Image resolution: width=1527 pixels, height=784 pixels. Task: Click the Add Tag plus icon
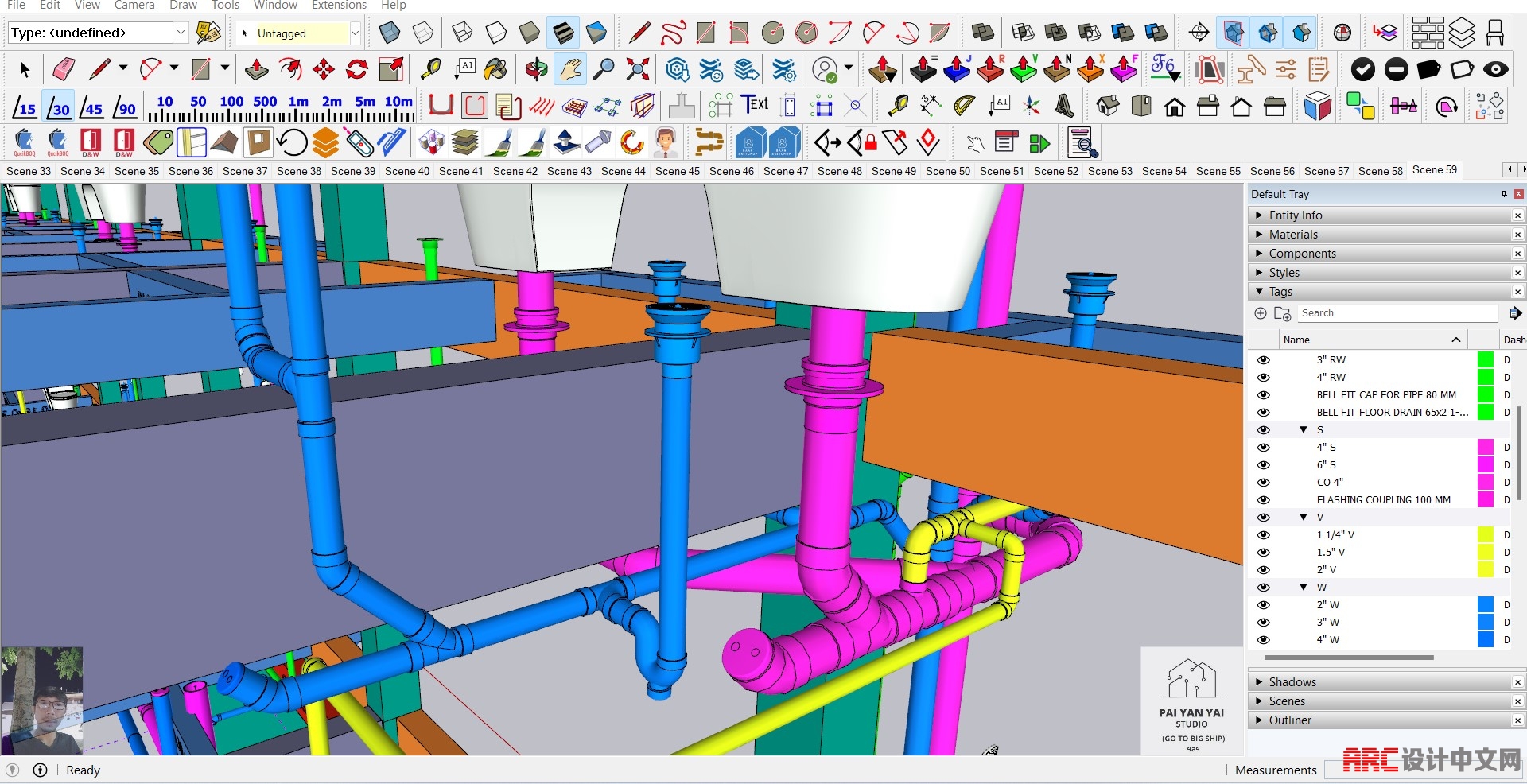1261,313
